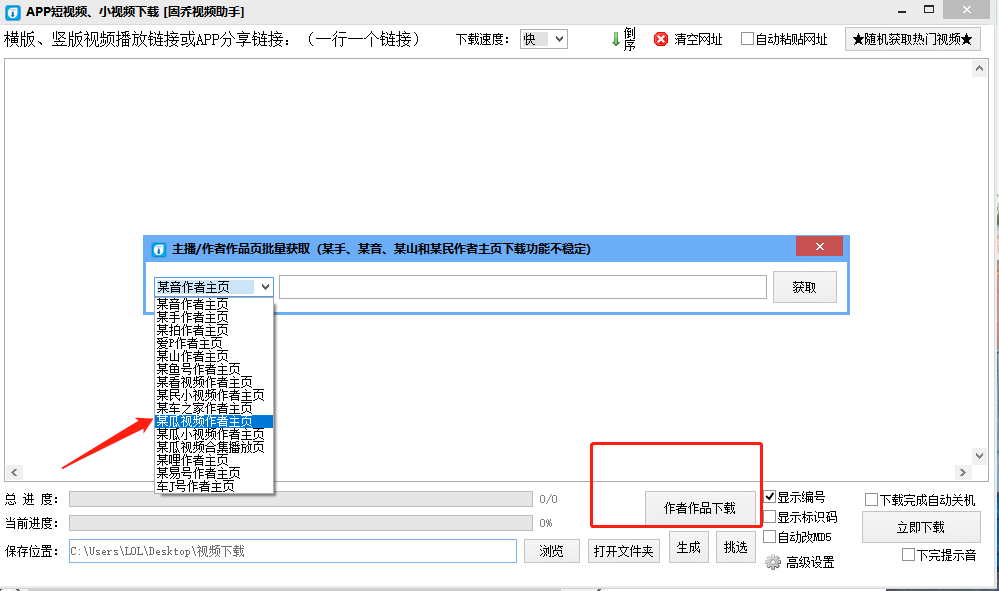Click 打开文件夹 button
The image size is (999, 591).
624,551
